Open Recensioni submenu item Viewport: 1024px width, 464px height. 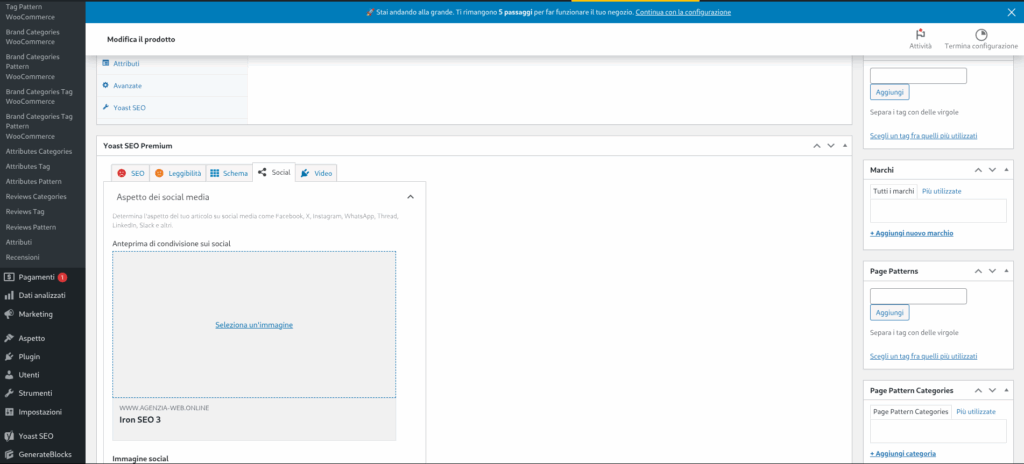pyautogui.click(x=22, y=257)
